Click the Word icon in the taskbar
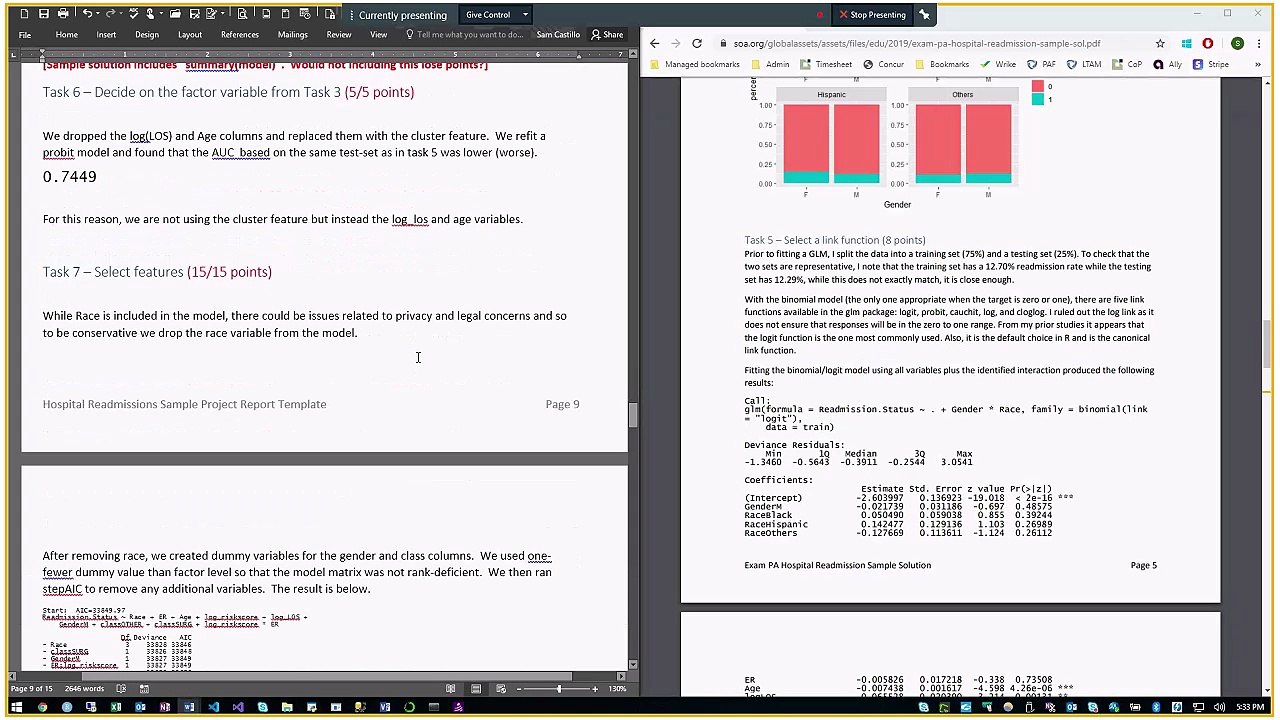 pyautogui.click(x=189, y=707)
